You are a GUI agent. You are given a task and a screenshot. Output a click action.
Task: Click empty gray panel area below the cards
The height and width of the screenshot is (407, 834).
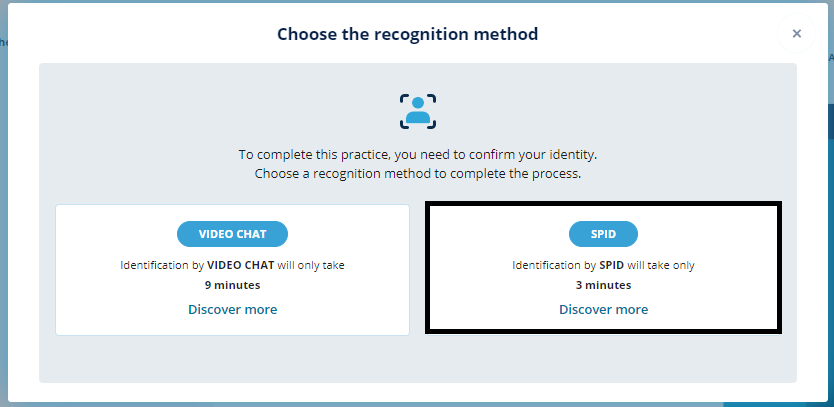pos(417,359)
